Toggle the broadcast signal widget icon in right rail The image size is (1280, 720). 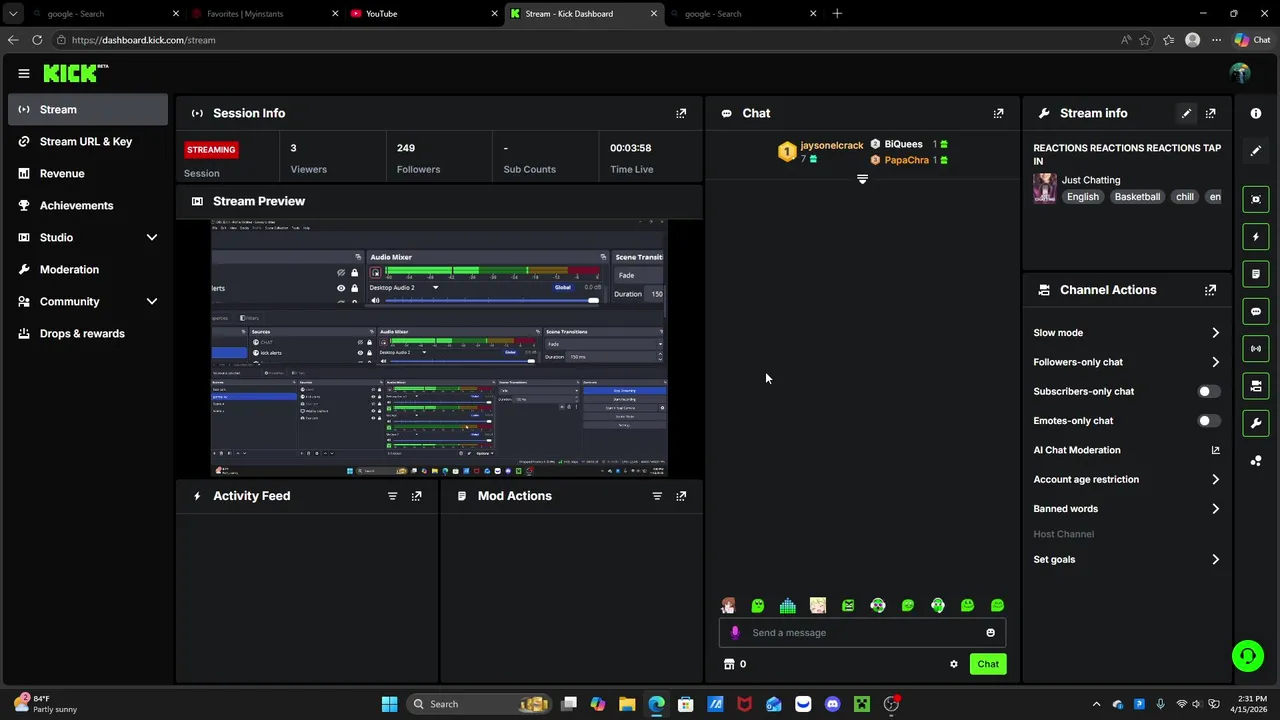[x=1256, y=349]
